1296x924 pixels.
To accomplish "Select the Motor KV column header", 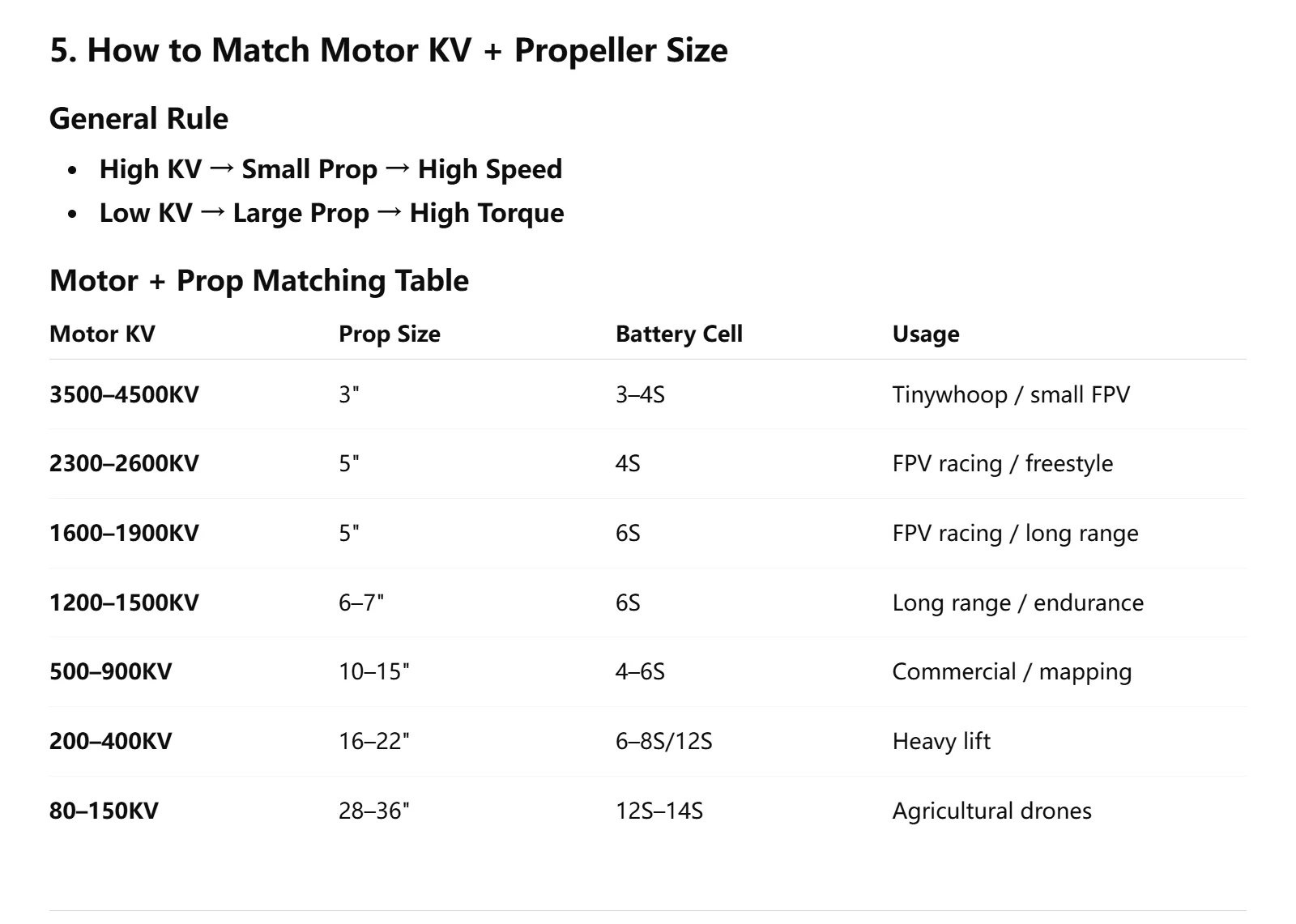I will (102, 334).
